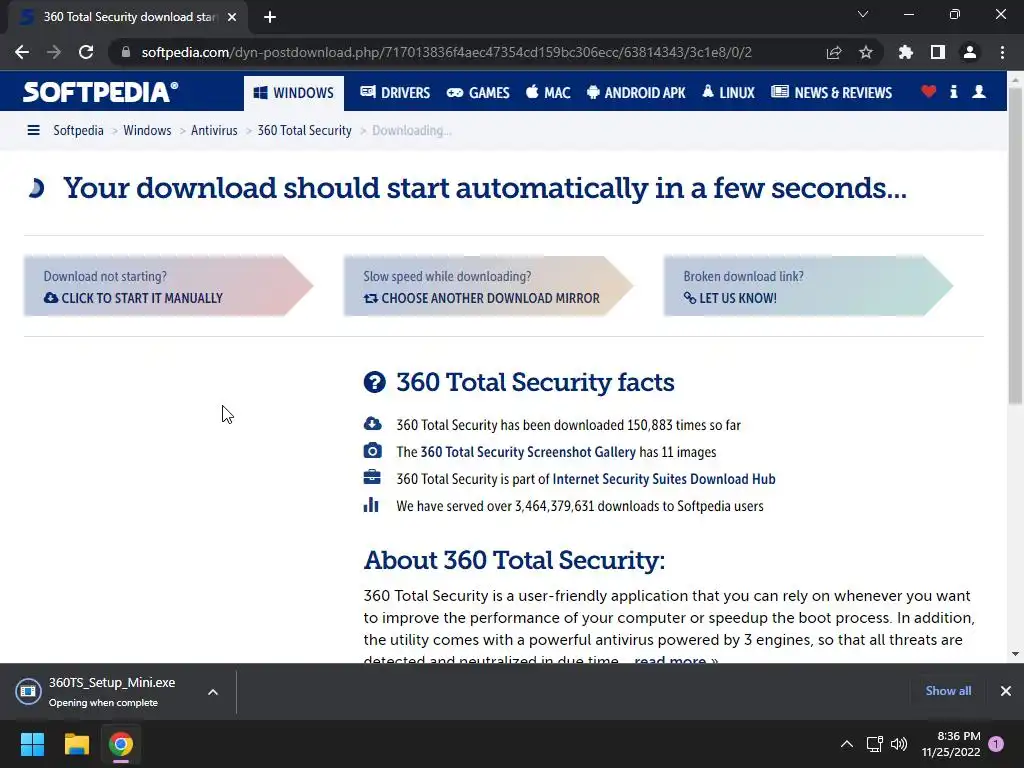
Task: Click the Softpedia user account icon
Action: point(979,92)
